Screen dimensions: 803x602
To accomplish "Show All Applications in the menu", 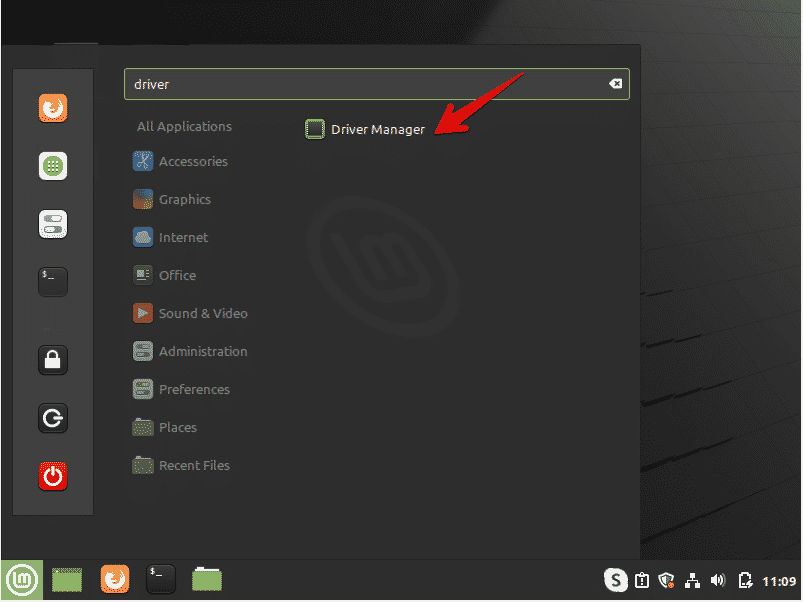I will pyautogui.click(x=184, y=126).
